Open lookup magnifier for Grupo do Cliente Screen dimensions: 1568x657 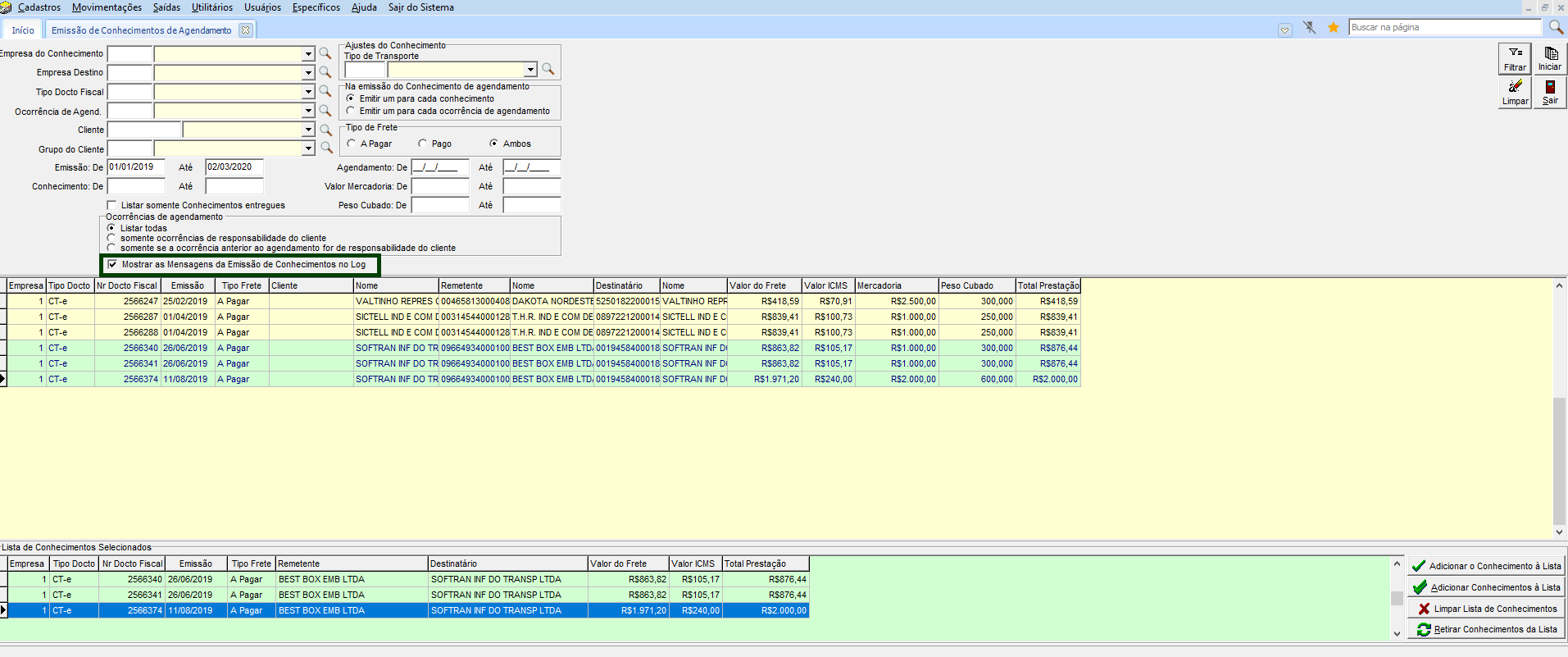326,148
